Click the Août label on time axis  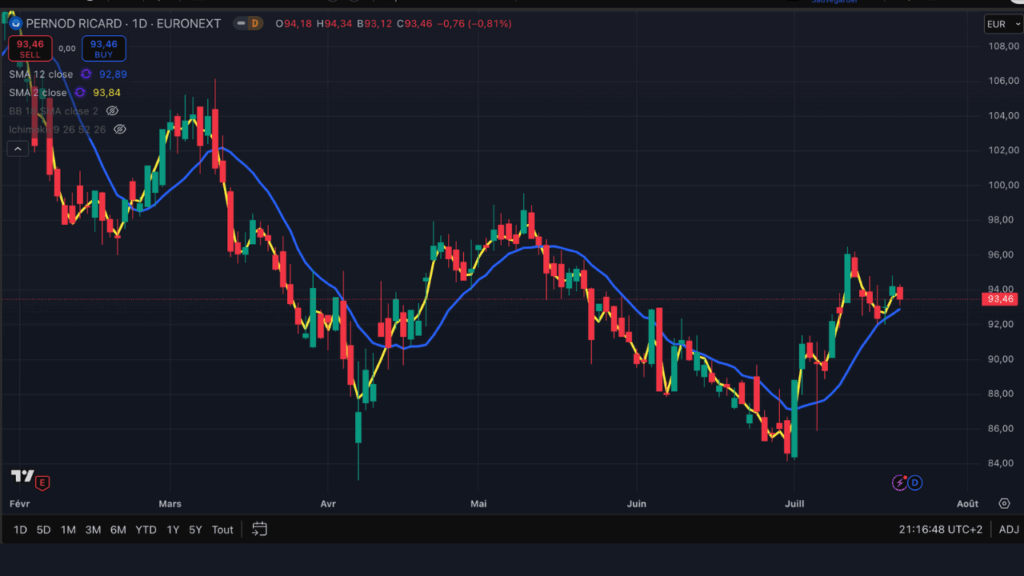click(x=968, y=504)
